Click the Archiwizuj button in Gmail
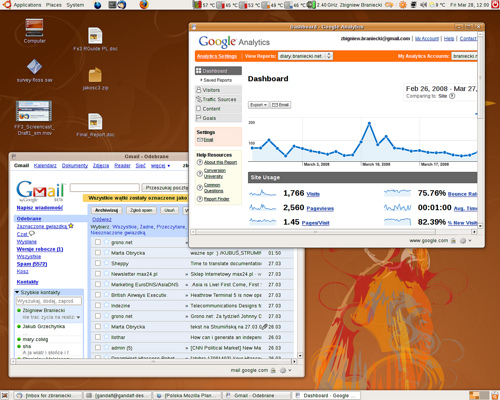Image resolution: width=500 pixels, height=400 pixels. point(106,210)
